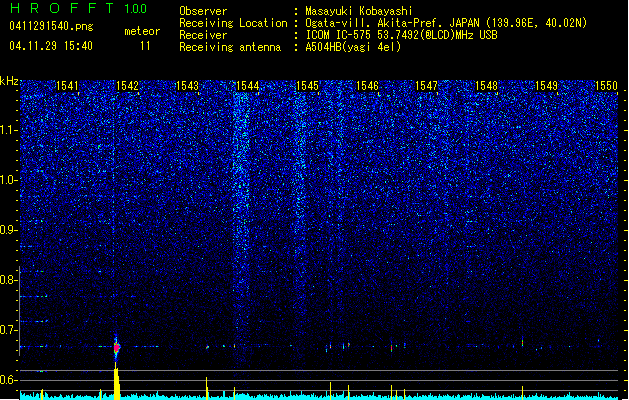The height and width of the screenshot is (400, 629).
Task: Click the 'Observer' field label
Action: click(203, 11)
